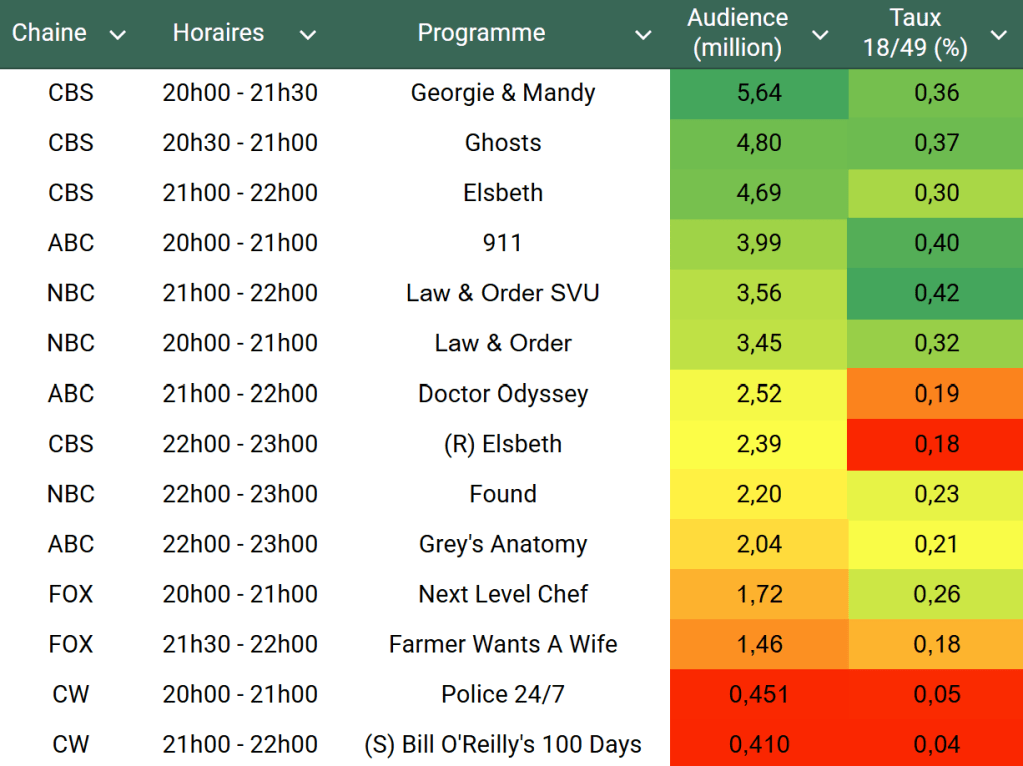Select the Farmer Wants A Wife cell
The width and height of the screenshot is (1023, 766).
tap(503, 644)
